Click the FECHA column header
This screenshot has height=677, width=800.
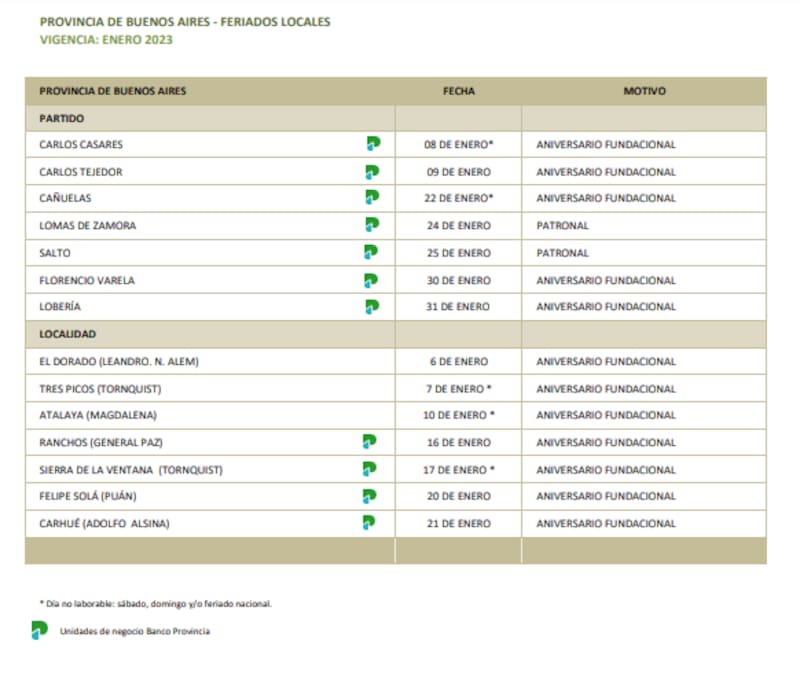(x=459, y=91)
